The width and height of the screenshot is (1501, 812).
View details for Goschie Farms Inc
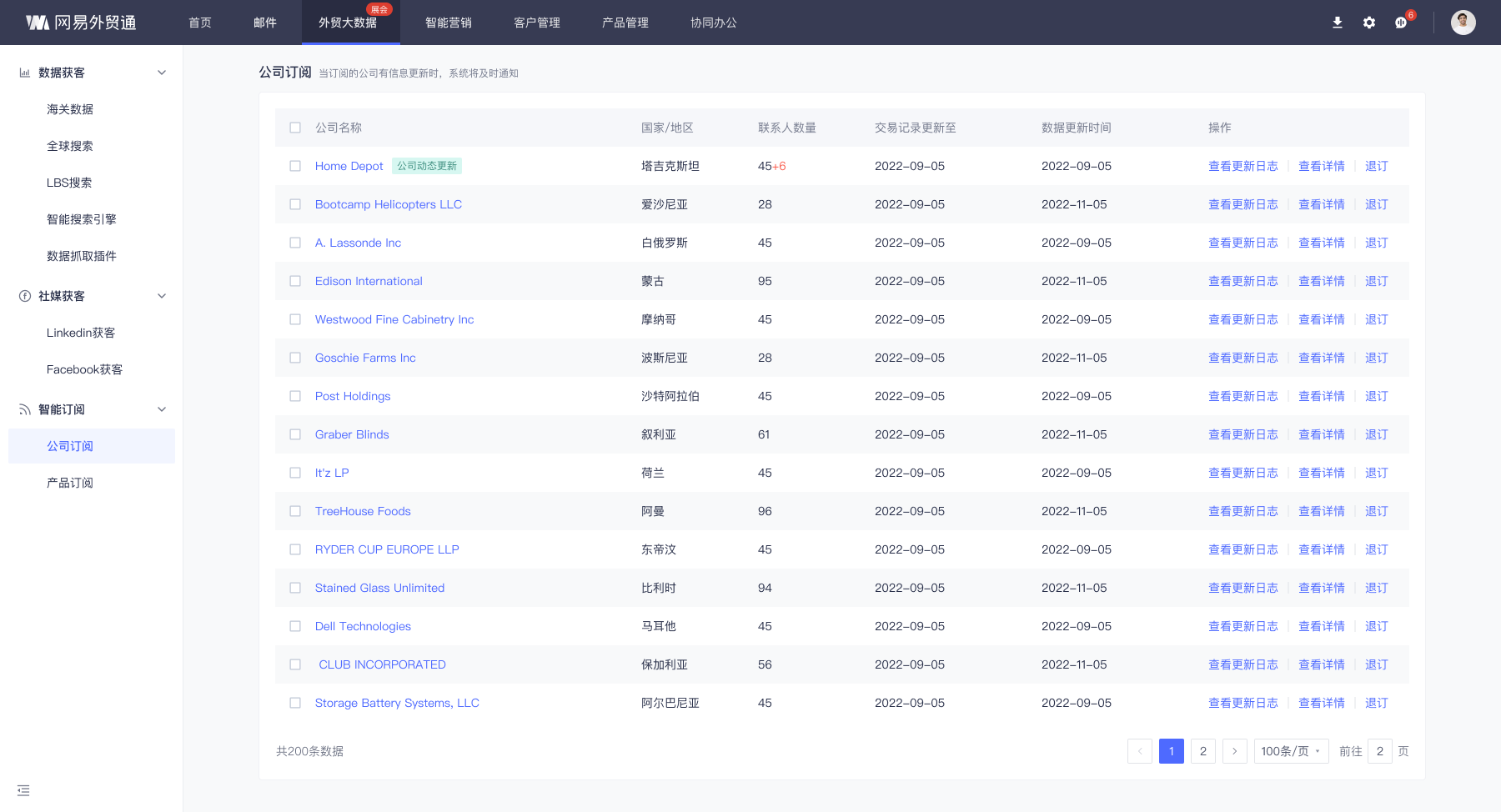click(x=1322, y=358)
